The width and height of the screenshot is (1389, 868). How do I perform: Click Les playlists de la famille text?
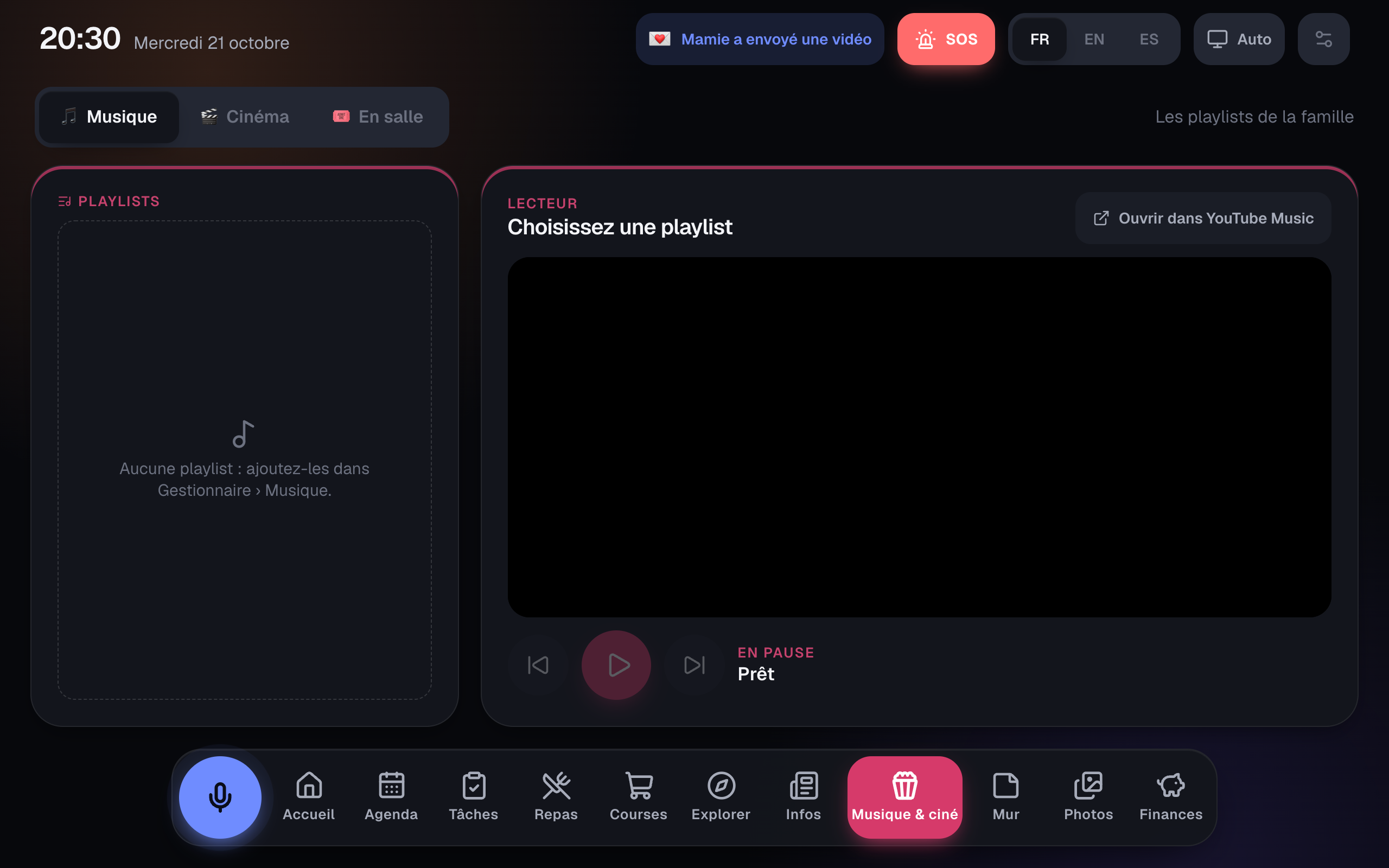(x=1254, y=117)
